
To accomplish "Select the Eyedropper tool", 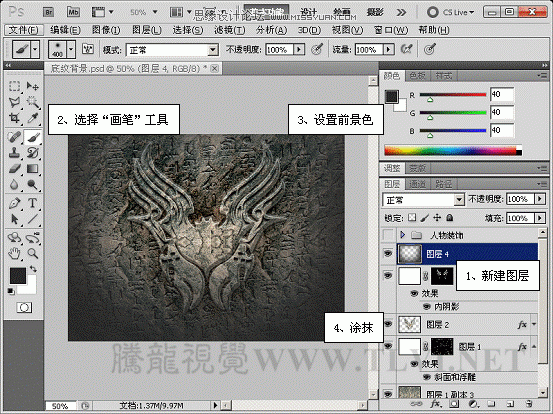I will pyautogui.click(x=33, y=118).
